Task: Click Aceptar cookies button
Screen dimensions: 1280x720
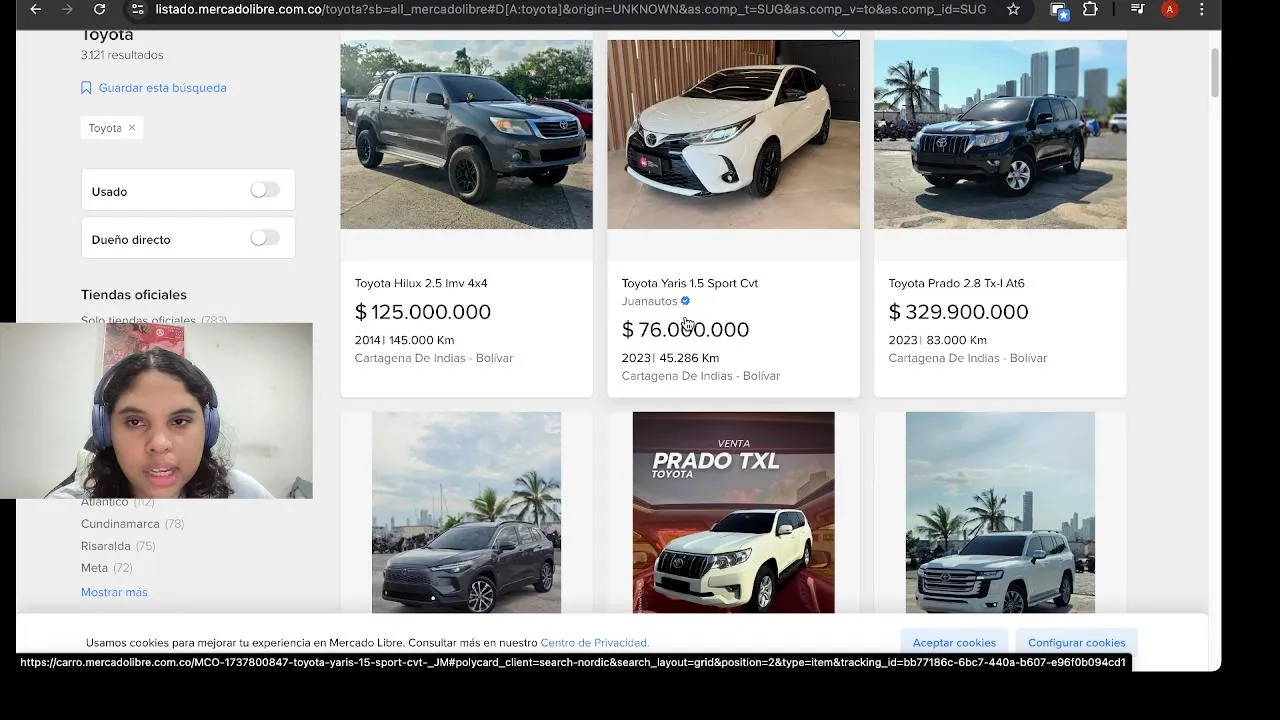Action: pos(954,642)
